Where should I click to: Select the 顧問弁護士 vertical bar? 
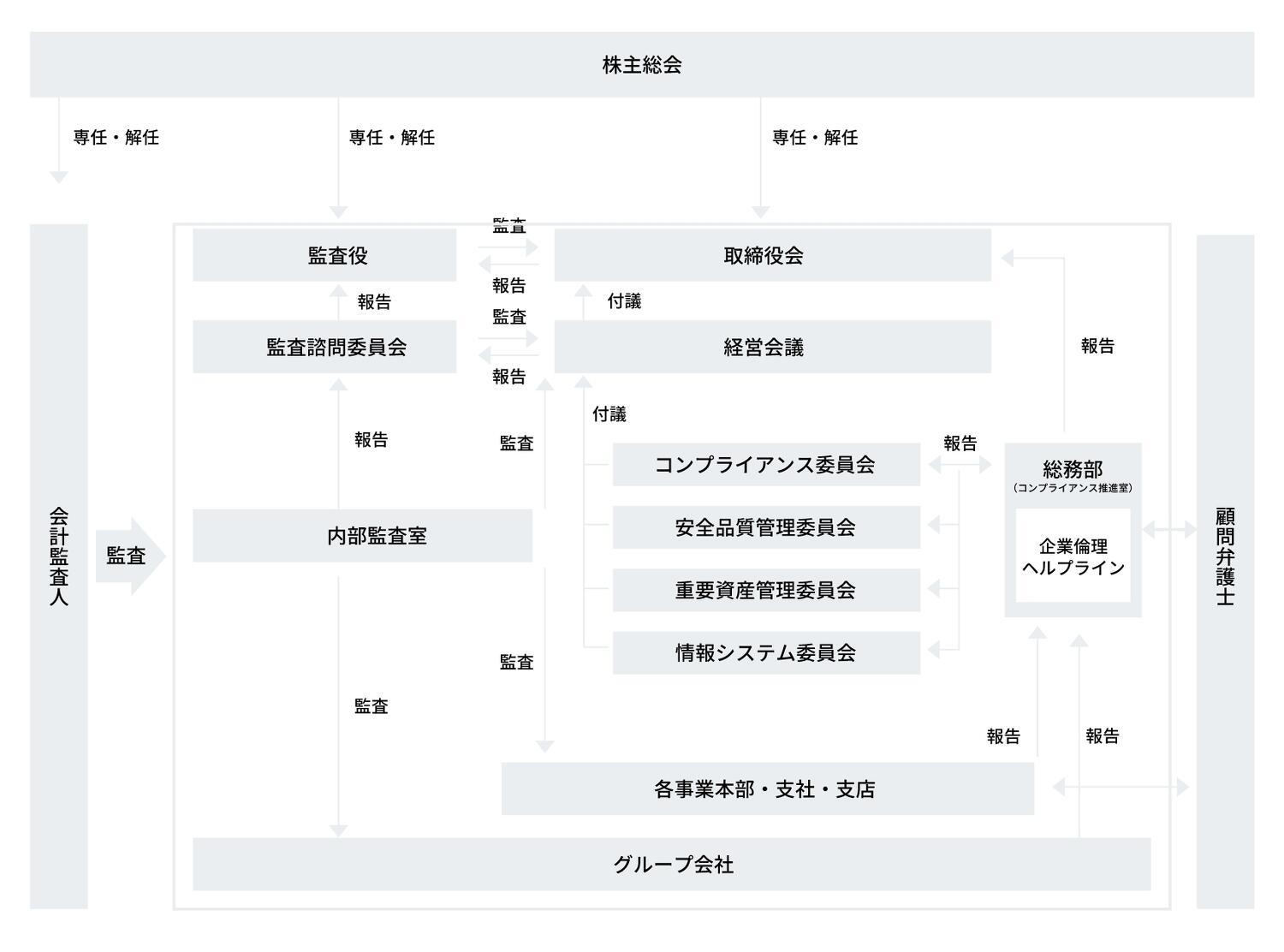click(1225, 571)
